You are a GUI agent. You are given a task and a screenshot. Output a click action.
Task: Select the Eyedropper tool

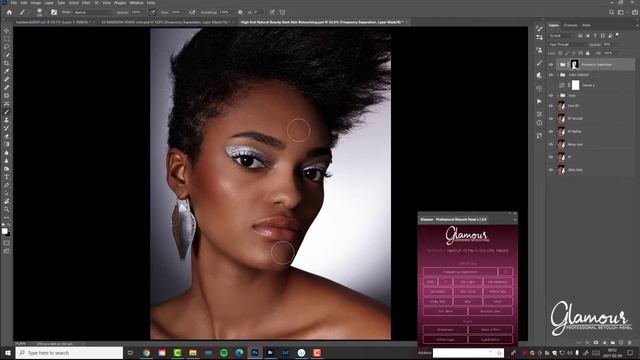tap(7, 71)
